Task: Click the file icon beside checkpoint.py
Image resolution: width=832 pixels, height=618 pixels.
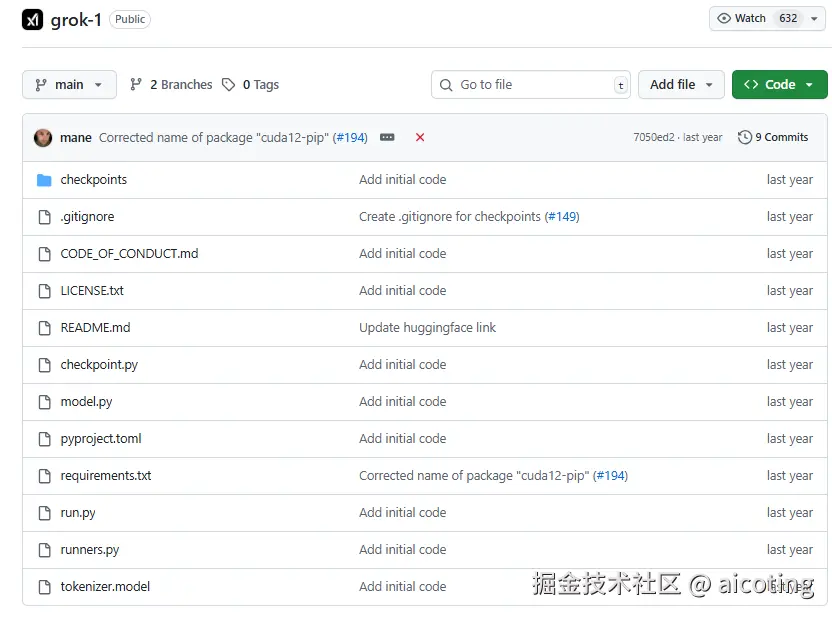Action: pos(45,365)
